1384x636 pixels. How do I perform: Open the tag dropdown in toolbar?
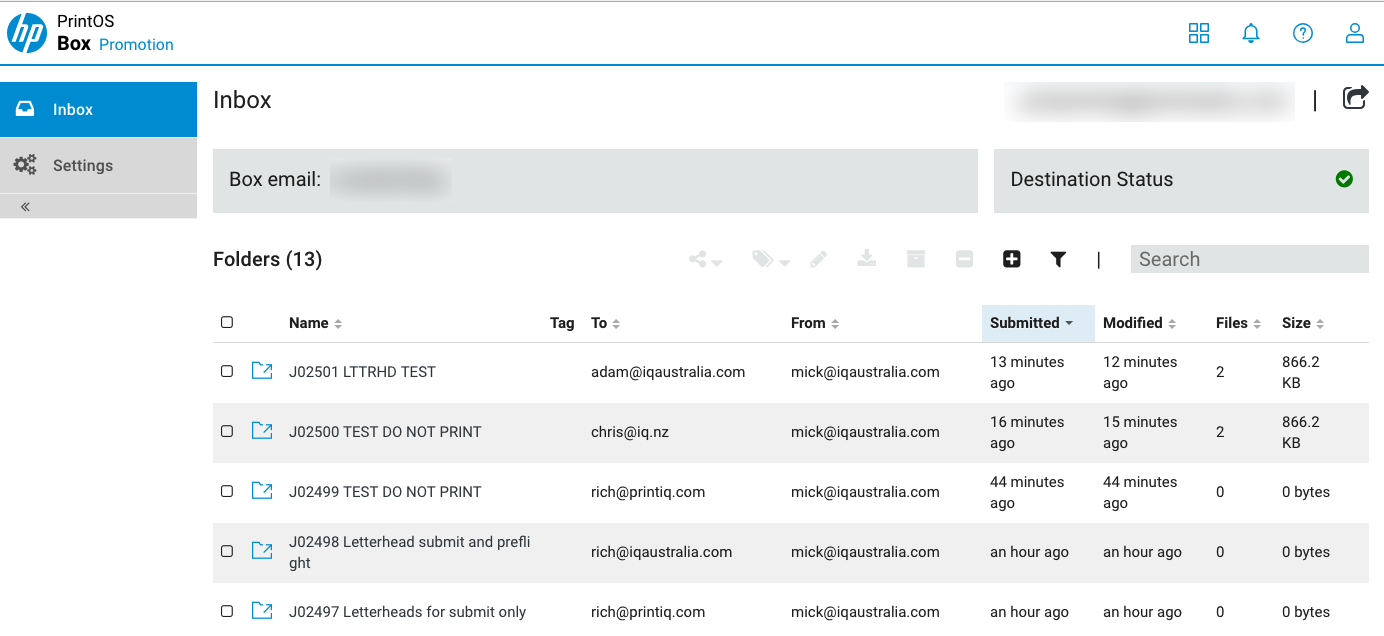[x=771, y=260]
